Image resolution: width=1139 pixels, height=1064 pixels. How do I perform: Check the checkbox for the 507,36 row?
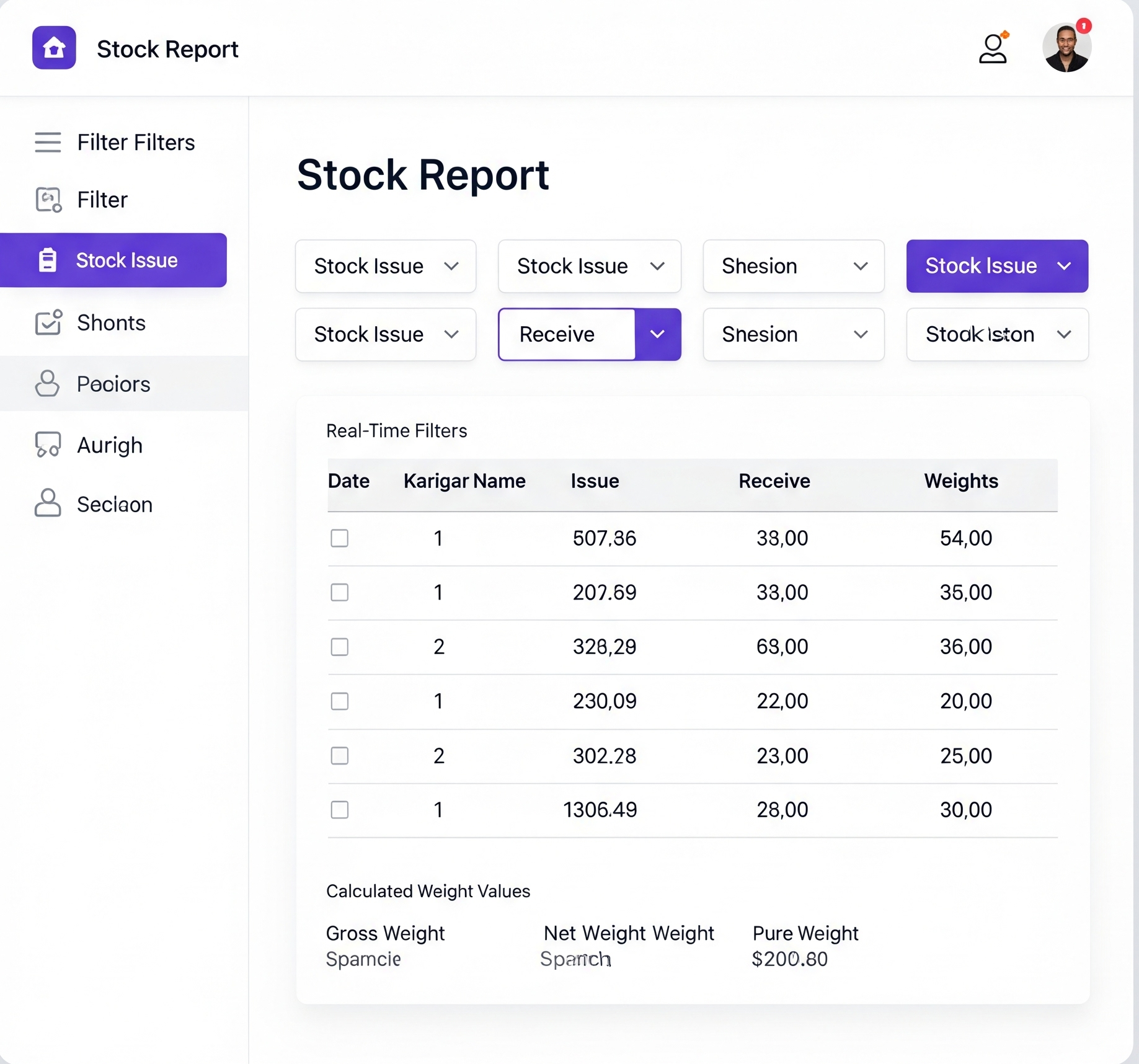pyautogui.click(x=340, y=538)
